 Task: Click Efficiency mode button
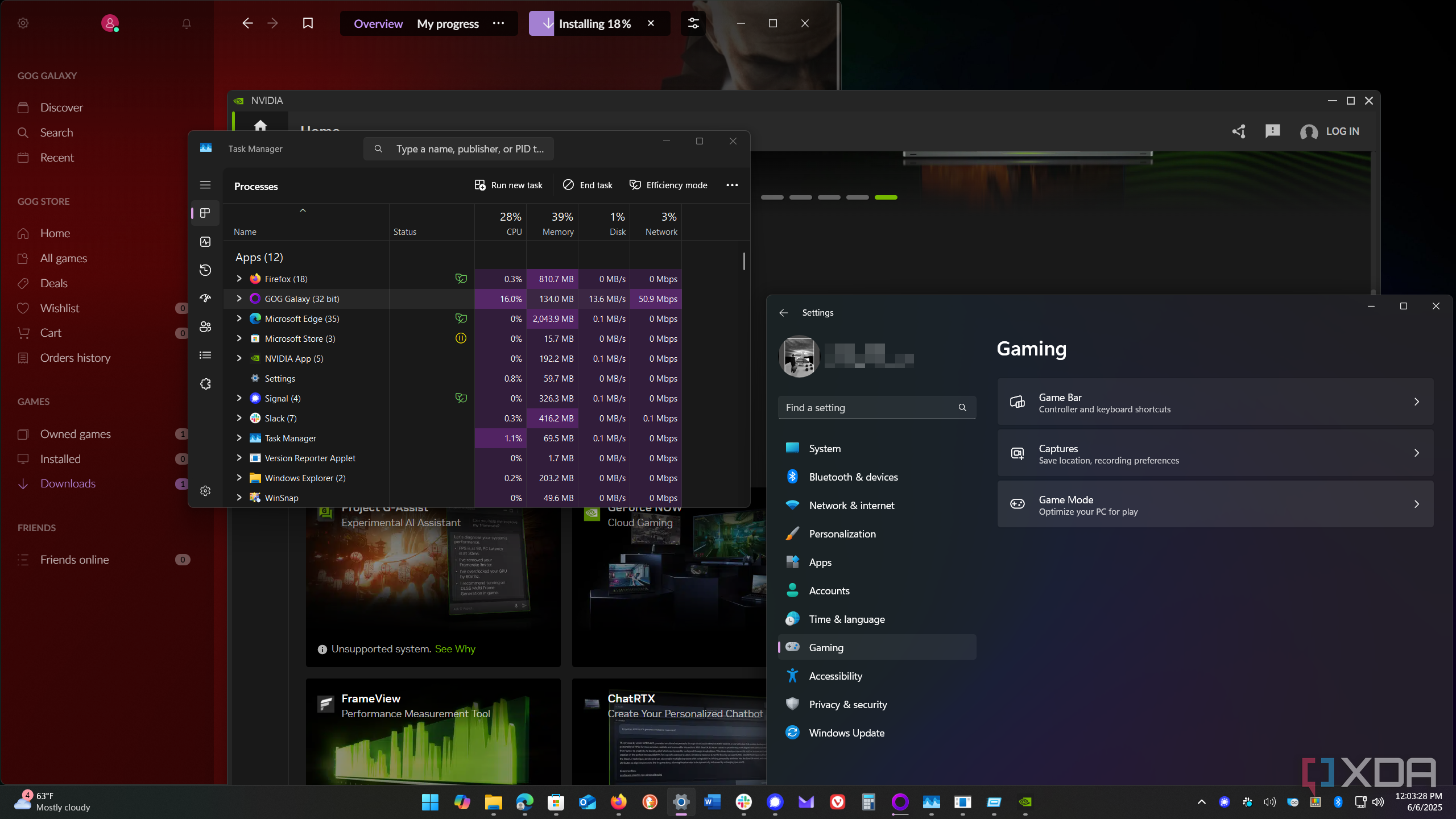(668, 185)
